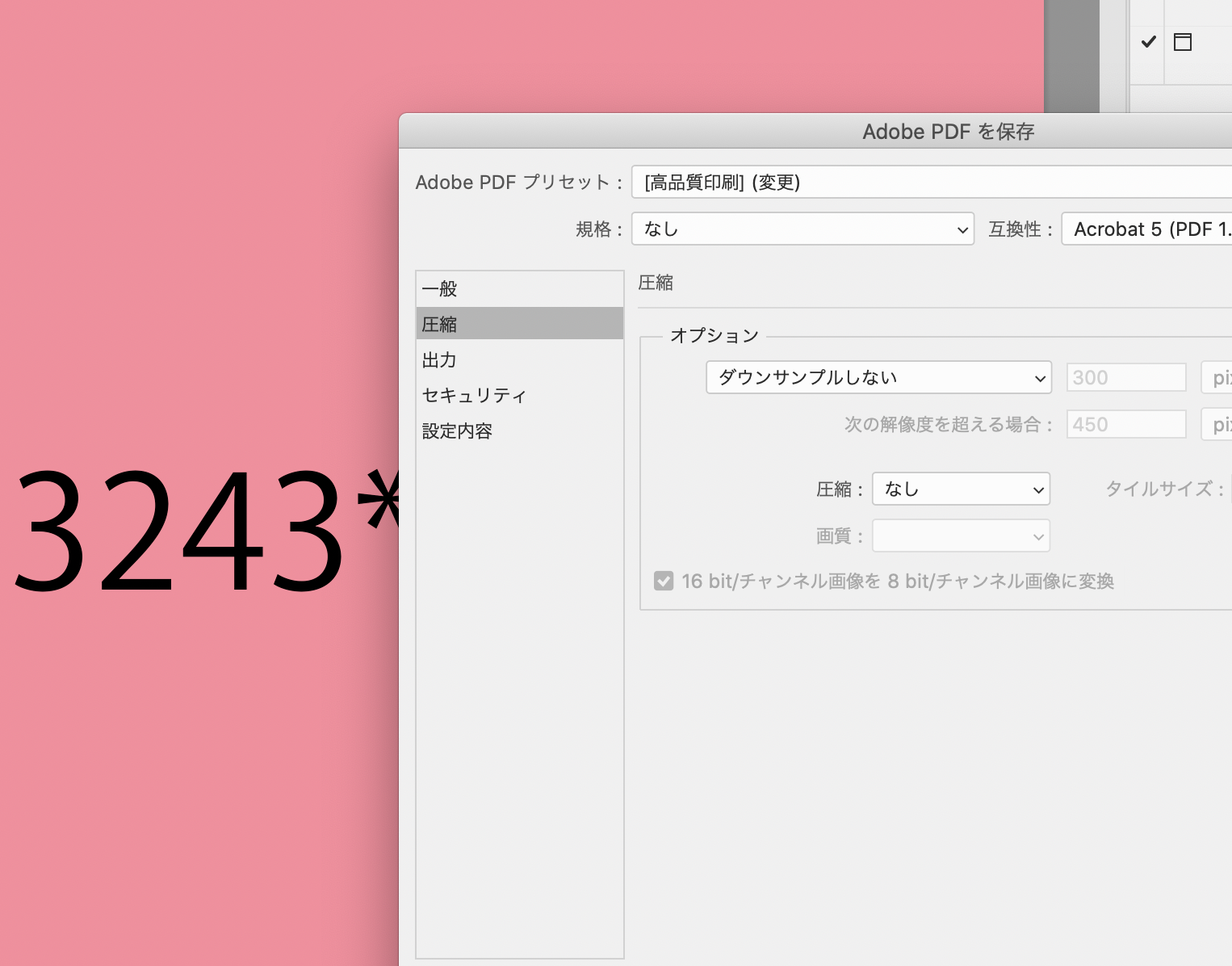
Task: Select セキュリティ in the settings list
Action: pos(520,395)
